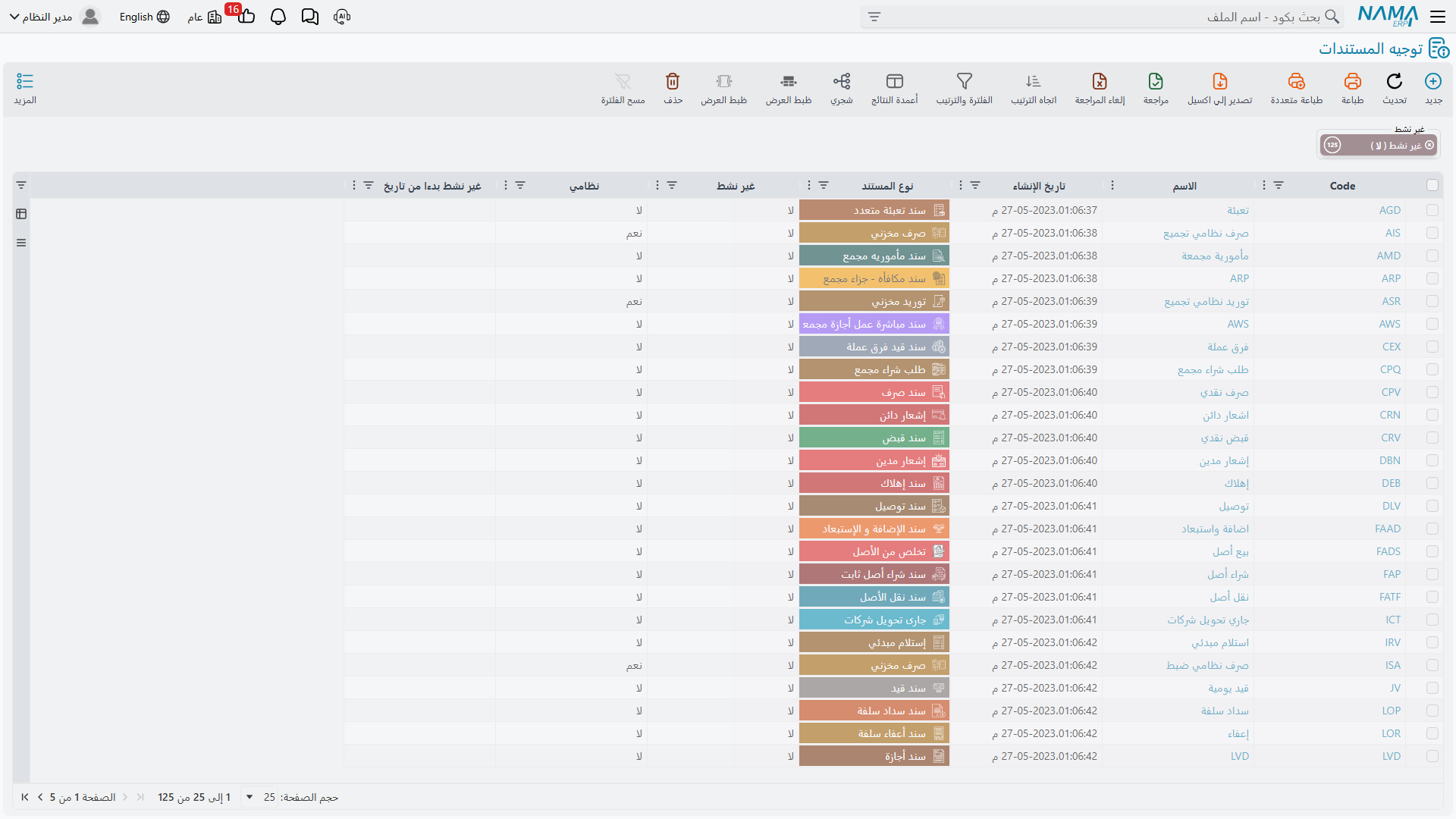Image resolution: width=1456 pixels, height=819 pixels.
Task: Open the hamburger main menu icon
Action: click(x=1437, y=17)
